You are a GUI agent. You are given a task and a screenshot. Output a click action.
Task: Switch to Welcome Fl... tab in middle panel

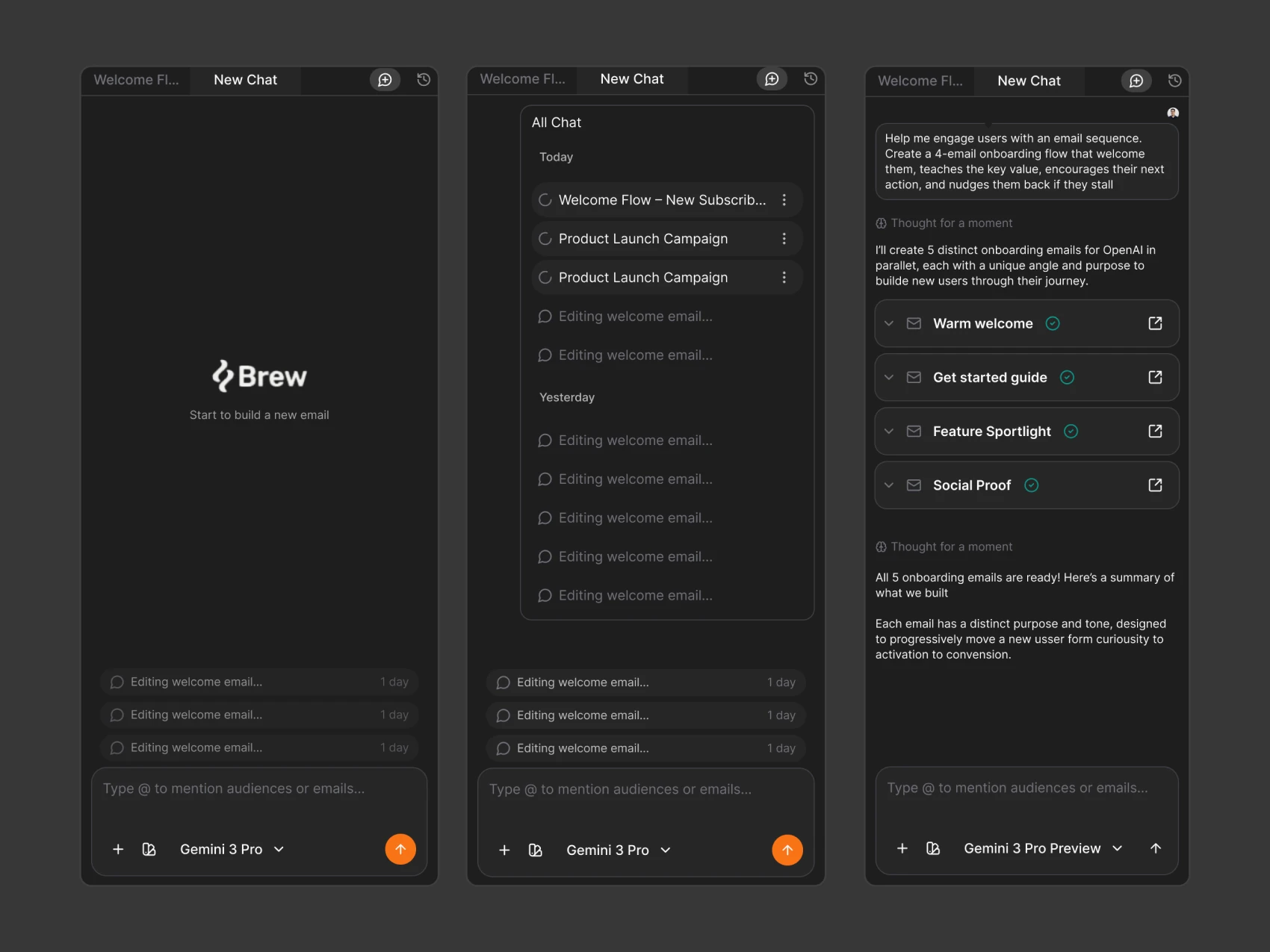(522, 79)
